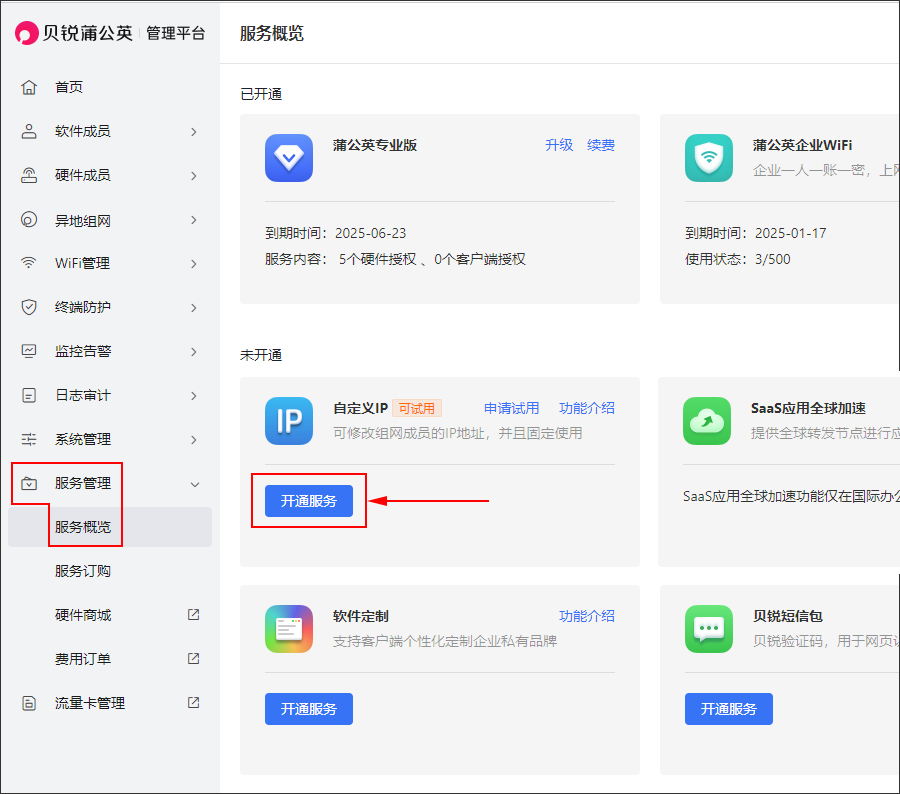Expand the WiFi管理 menu chevron

click(x=194, y=264)
